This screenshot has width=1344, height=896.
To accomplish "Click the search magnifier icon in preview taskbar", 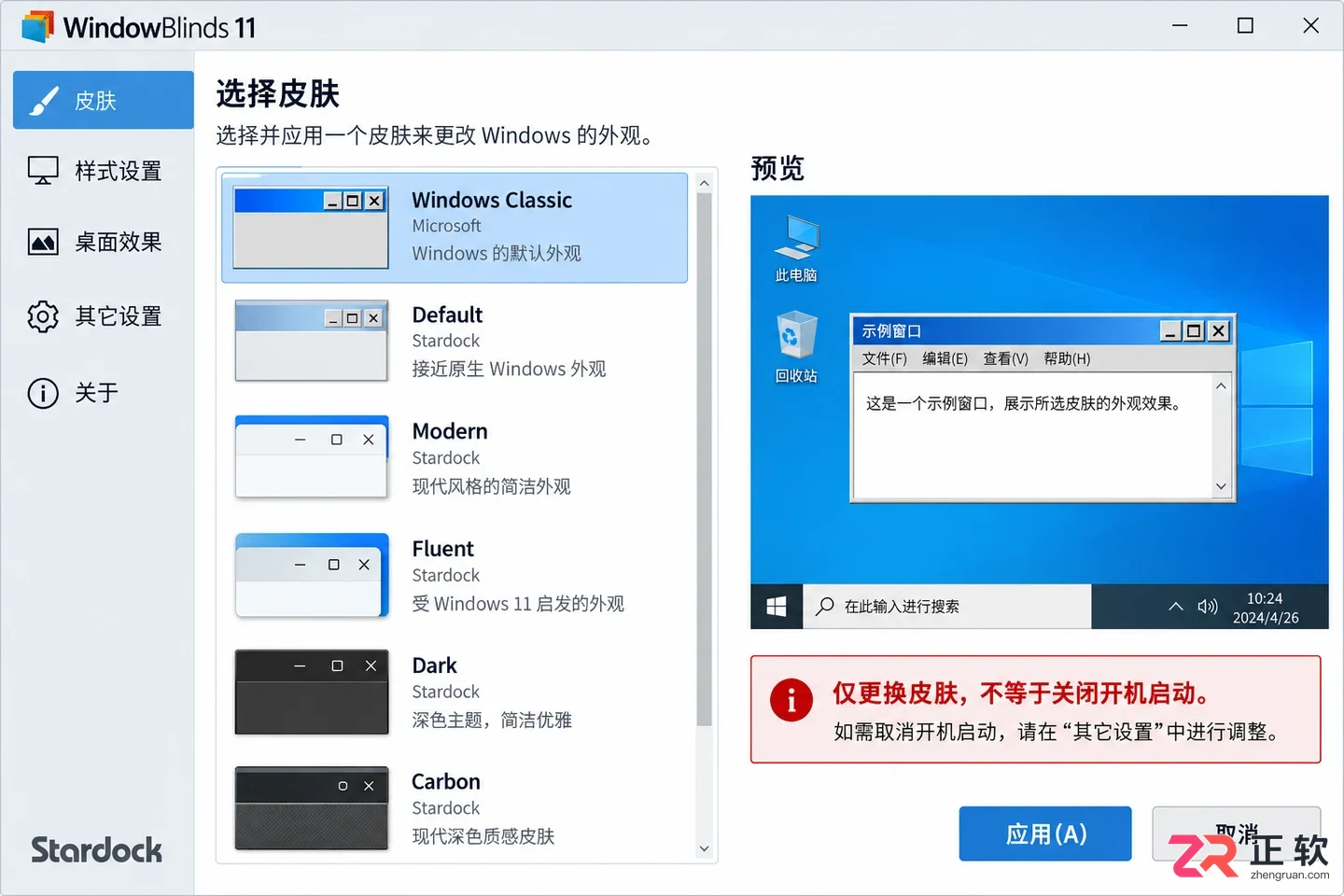I will (x=824, y=607).
